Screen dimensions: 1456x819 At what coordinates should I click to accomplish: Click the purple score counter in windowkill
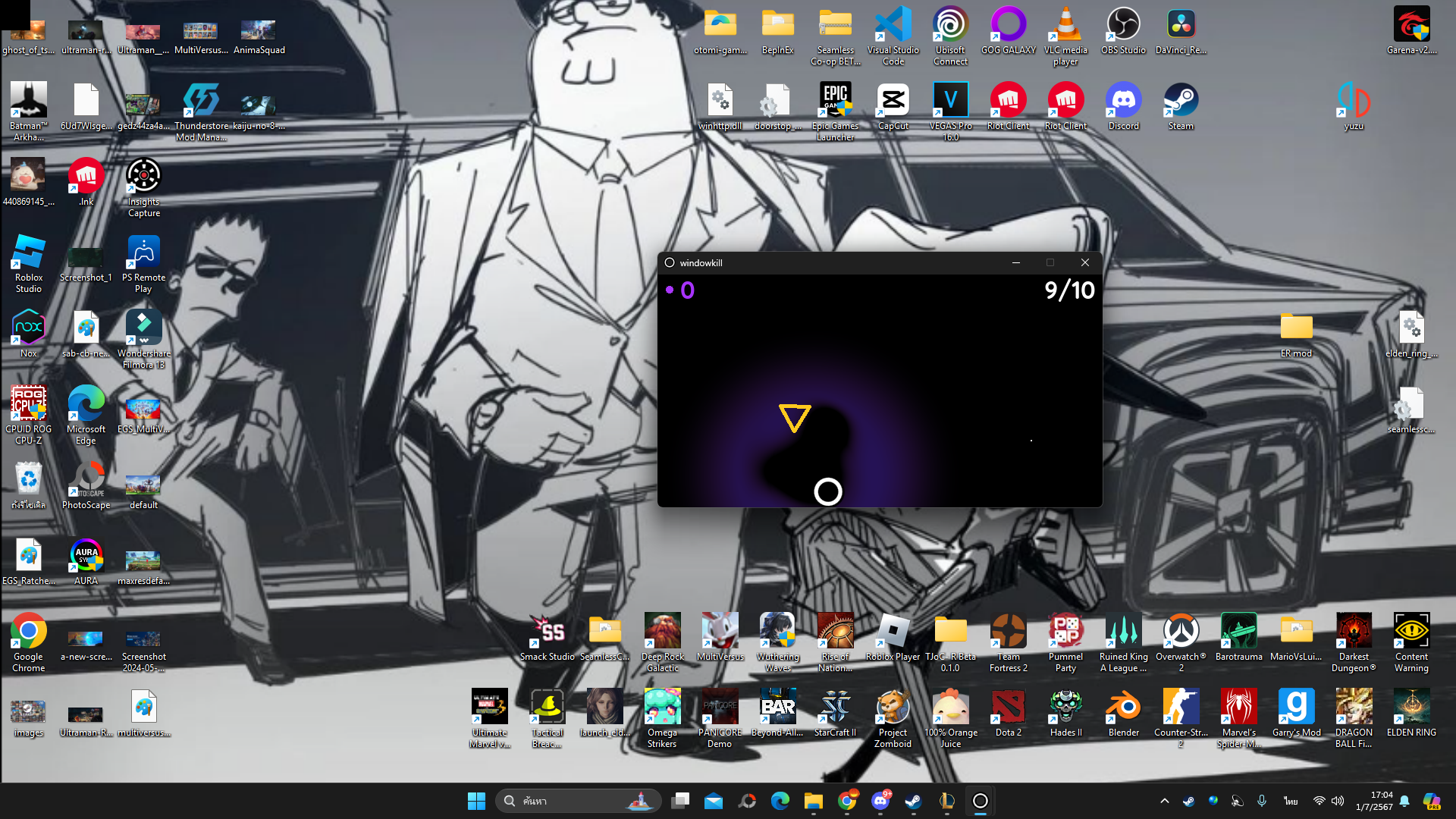(x=680, y=290)
